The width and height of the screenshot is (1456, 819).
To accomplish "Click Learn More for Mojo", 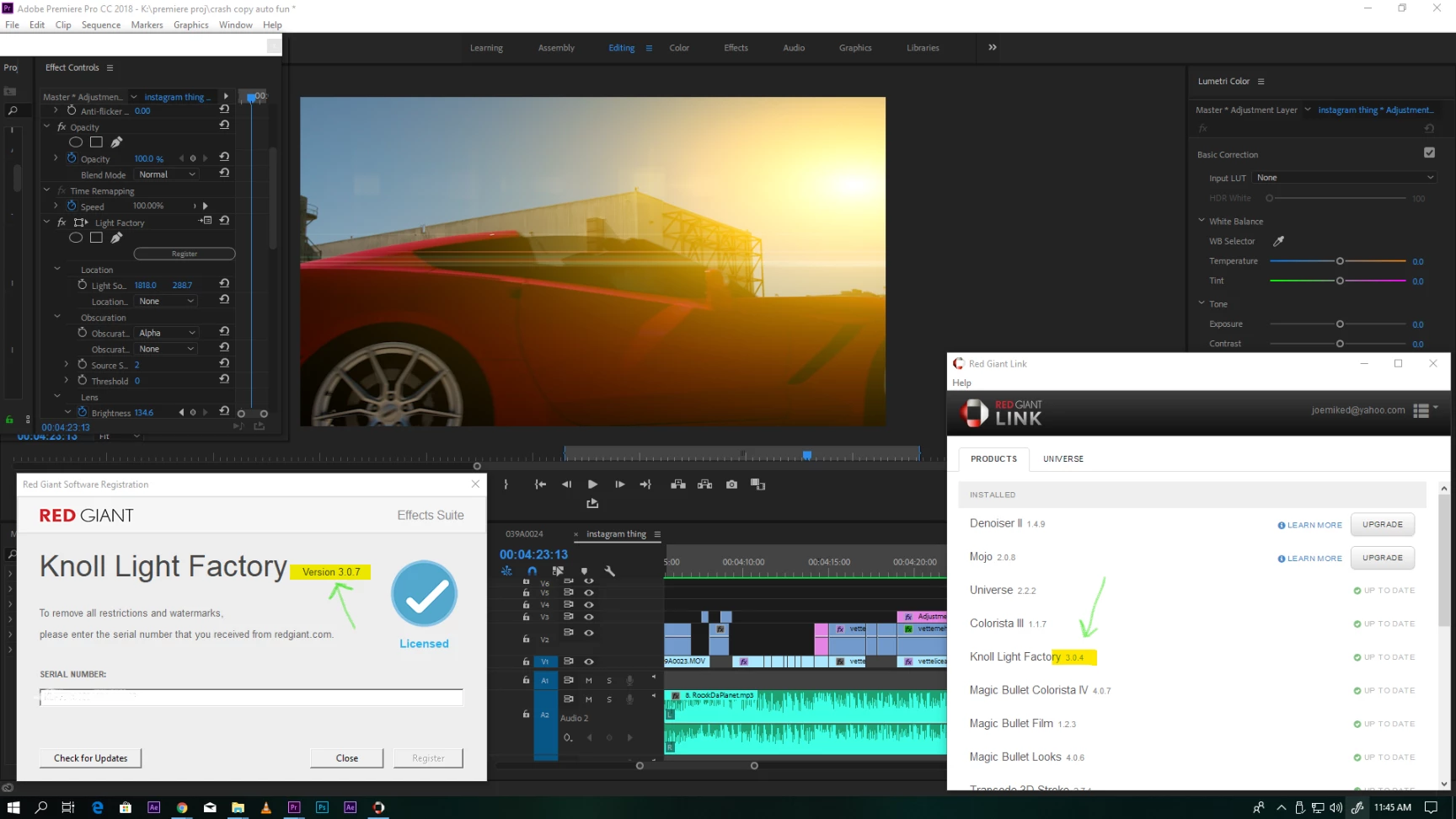I will tap(1310, 559).
